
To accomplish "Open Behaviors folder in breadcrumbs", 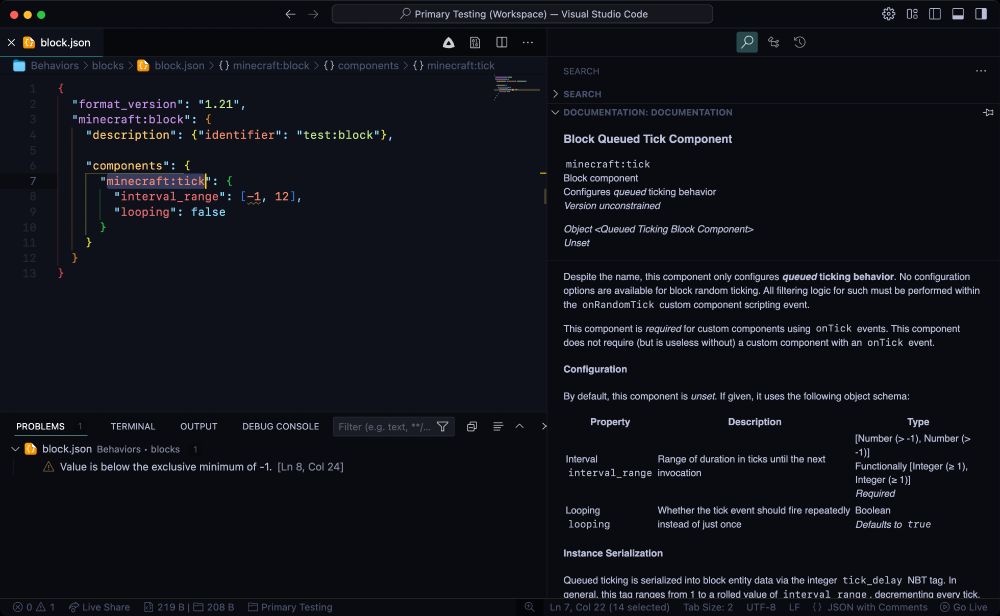I will [x=54, y=66].
